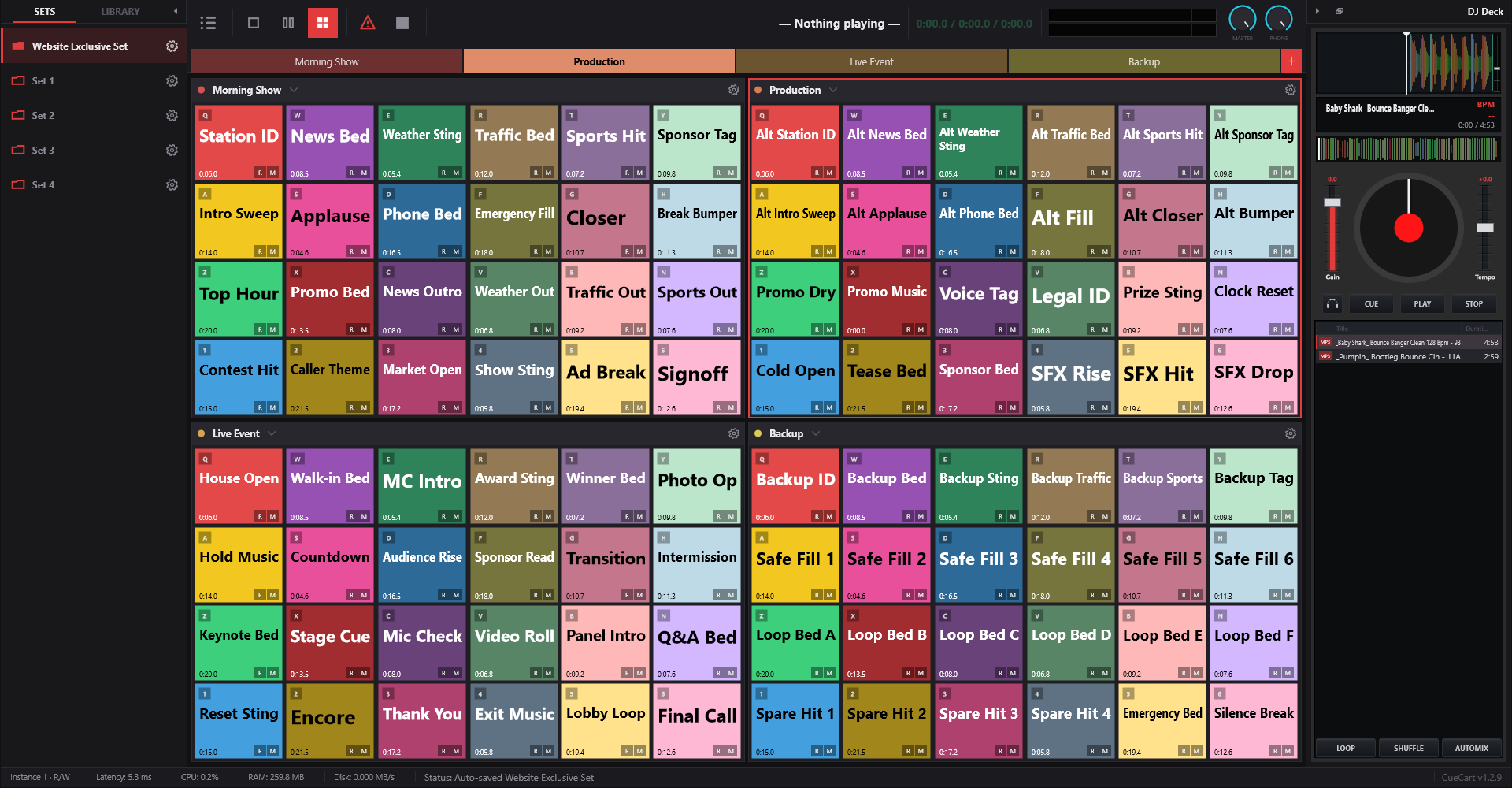Toggle R on House Open pad

pyautogui.click(x=261, y=516)
